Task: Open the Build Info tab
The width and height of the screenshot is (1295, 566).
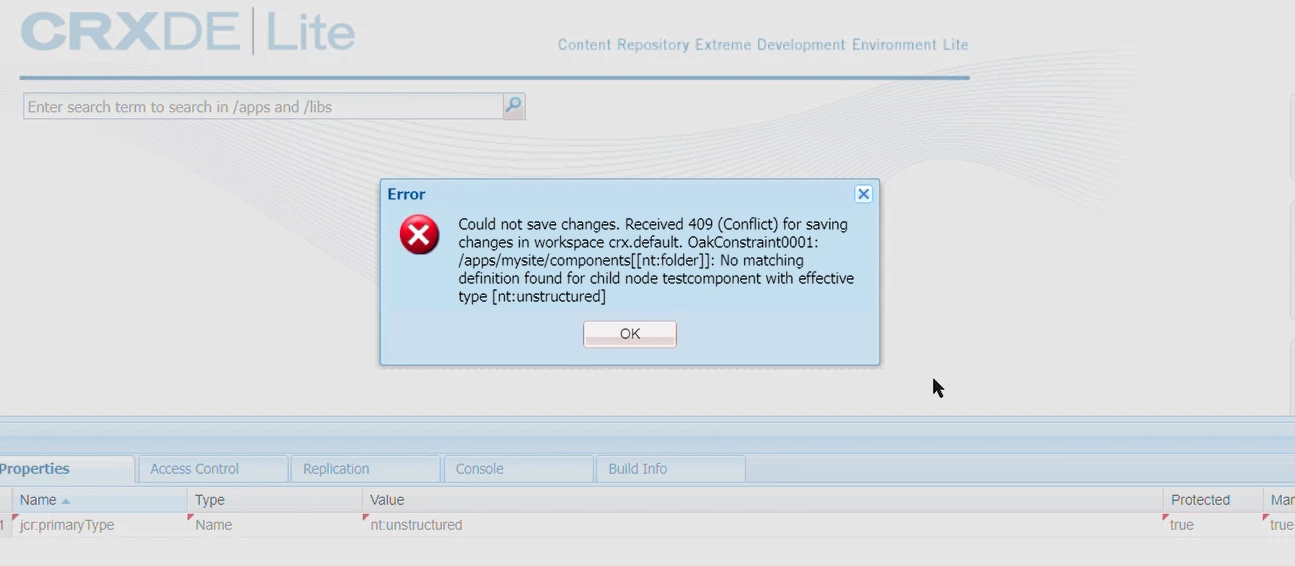Action: (x=670, y=469)
